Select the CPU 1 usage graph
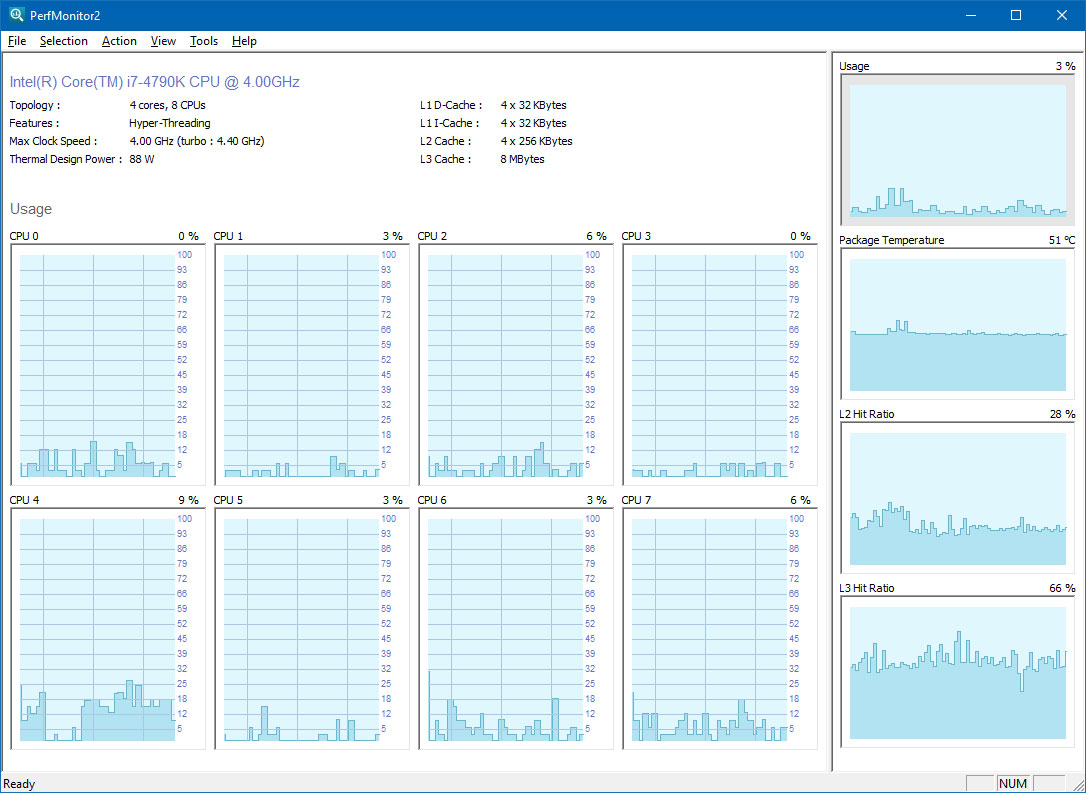Viewport: 1086px width, 793px height. pyautogui.click(x=301, y=366)
